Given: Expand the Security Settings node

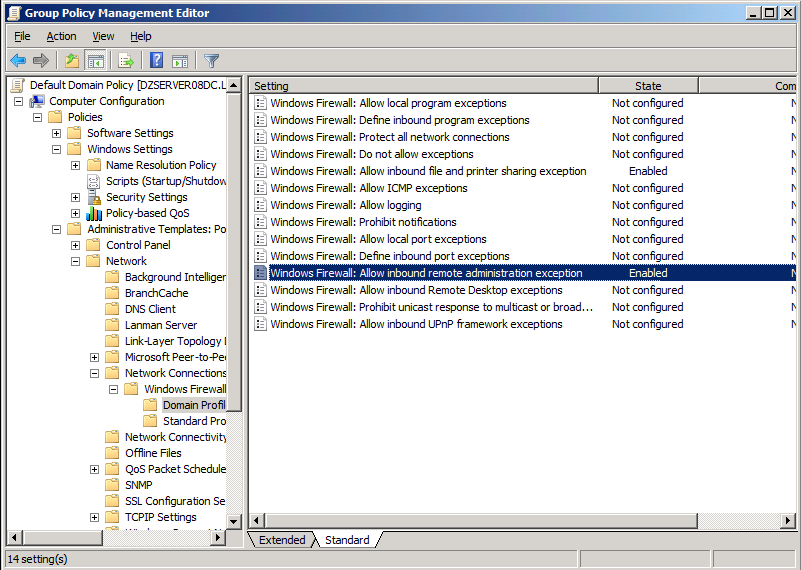Looking at the screenshot, I should (x=75, y=197).
